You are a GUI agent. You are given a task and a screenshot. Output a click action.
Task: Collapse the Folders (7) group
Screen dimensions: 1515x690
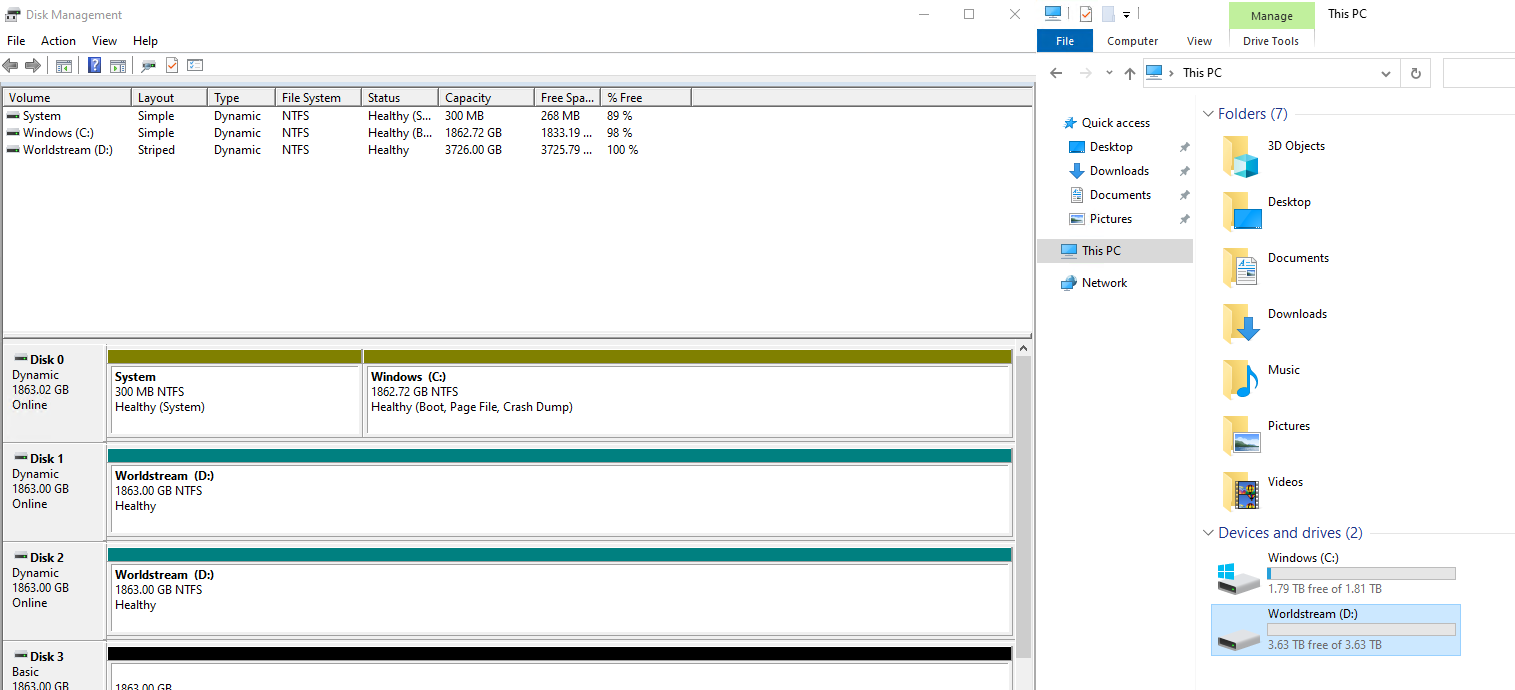[x=1209, y=114]
